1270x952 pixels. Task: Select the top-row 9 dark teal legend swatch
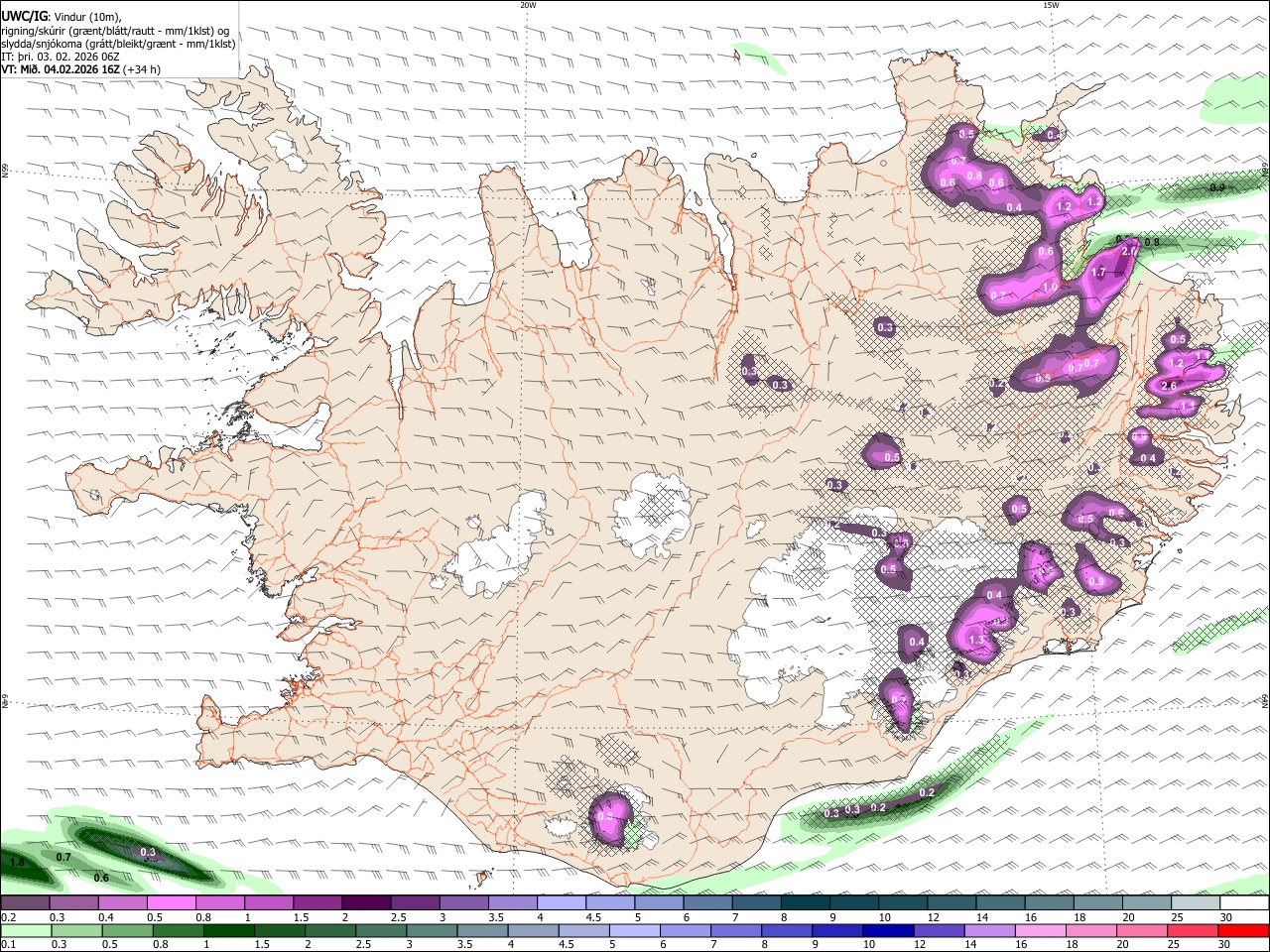click(x=854, y=902)
